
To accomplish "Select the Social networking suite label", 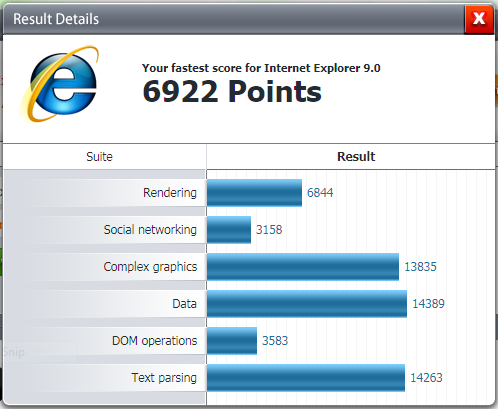I will (x=150, y=230).
